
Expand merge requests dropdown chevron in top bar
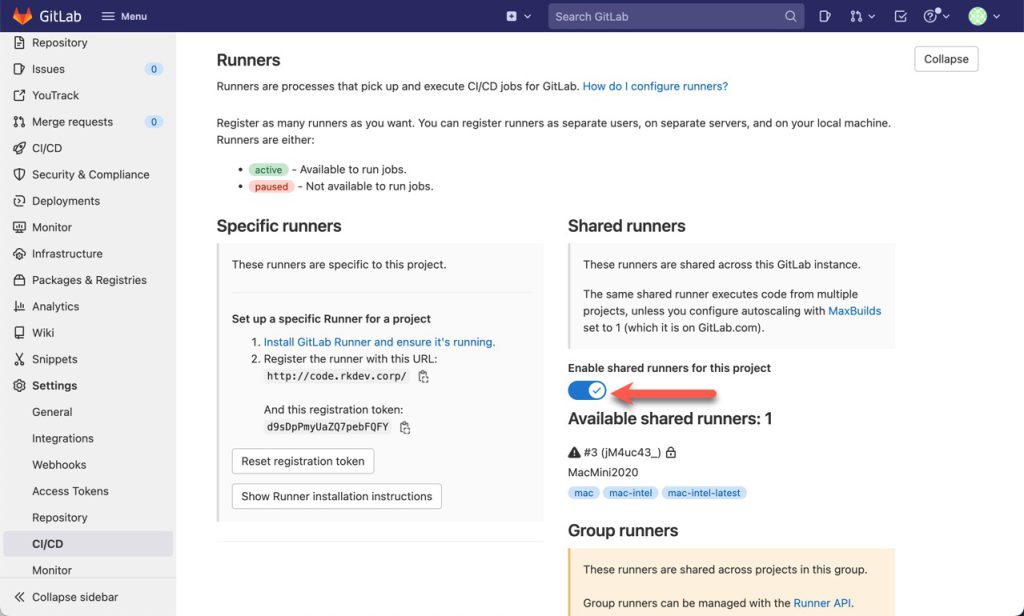pos(871,16)
